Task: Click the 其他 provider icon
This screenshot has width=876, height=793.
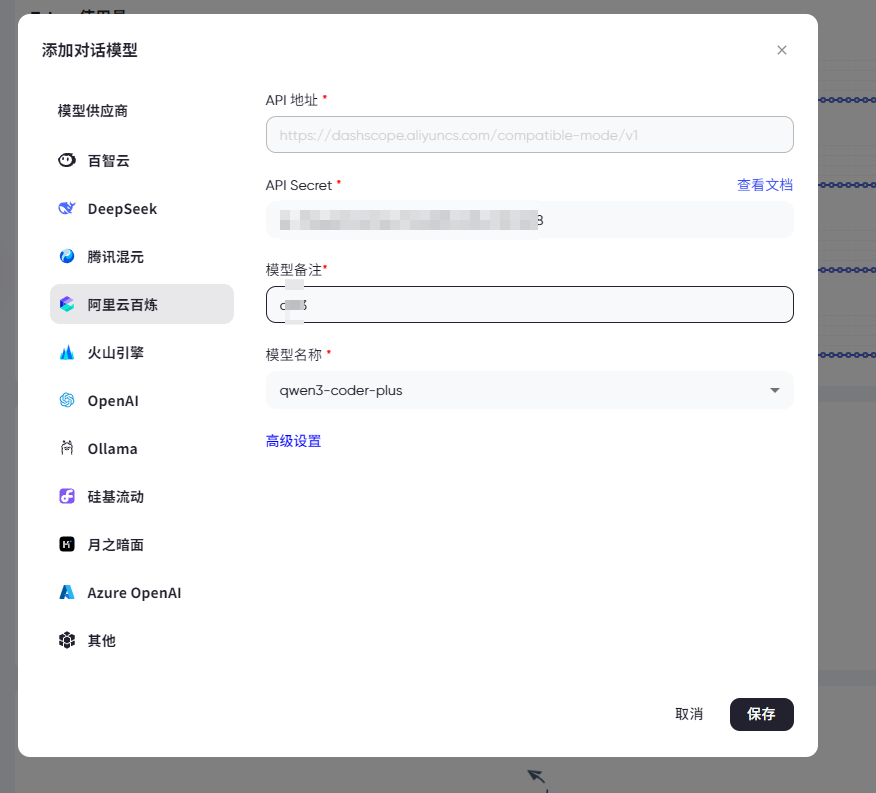Action: point(66,640)
